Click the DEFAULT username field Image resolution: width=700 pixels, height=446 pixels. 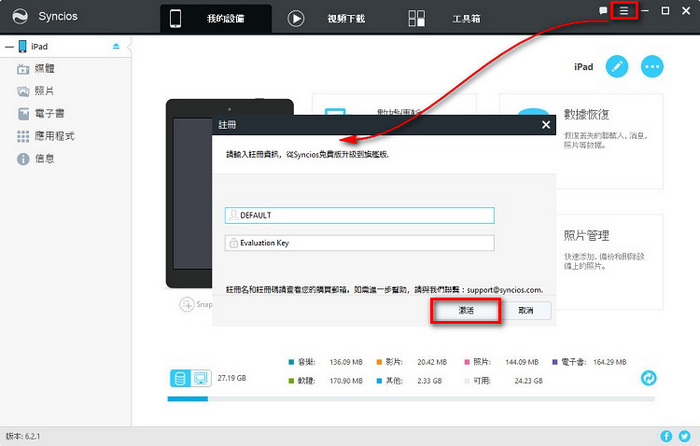[x=359, y=215]
